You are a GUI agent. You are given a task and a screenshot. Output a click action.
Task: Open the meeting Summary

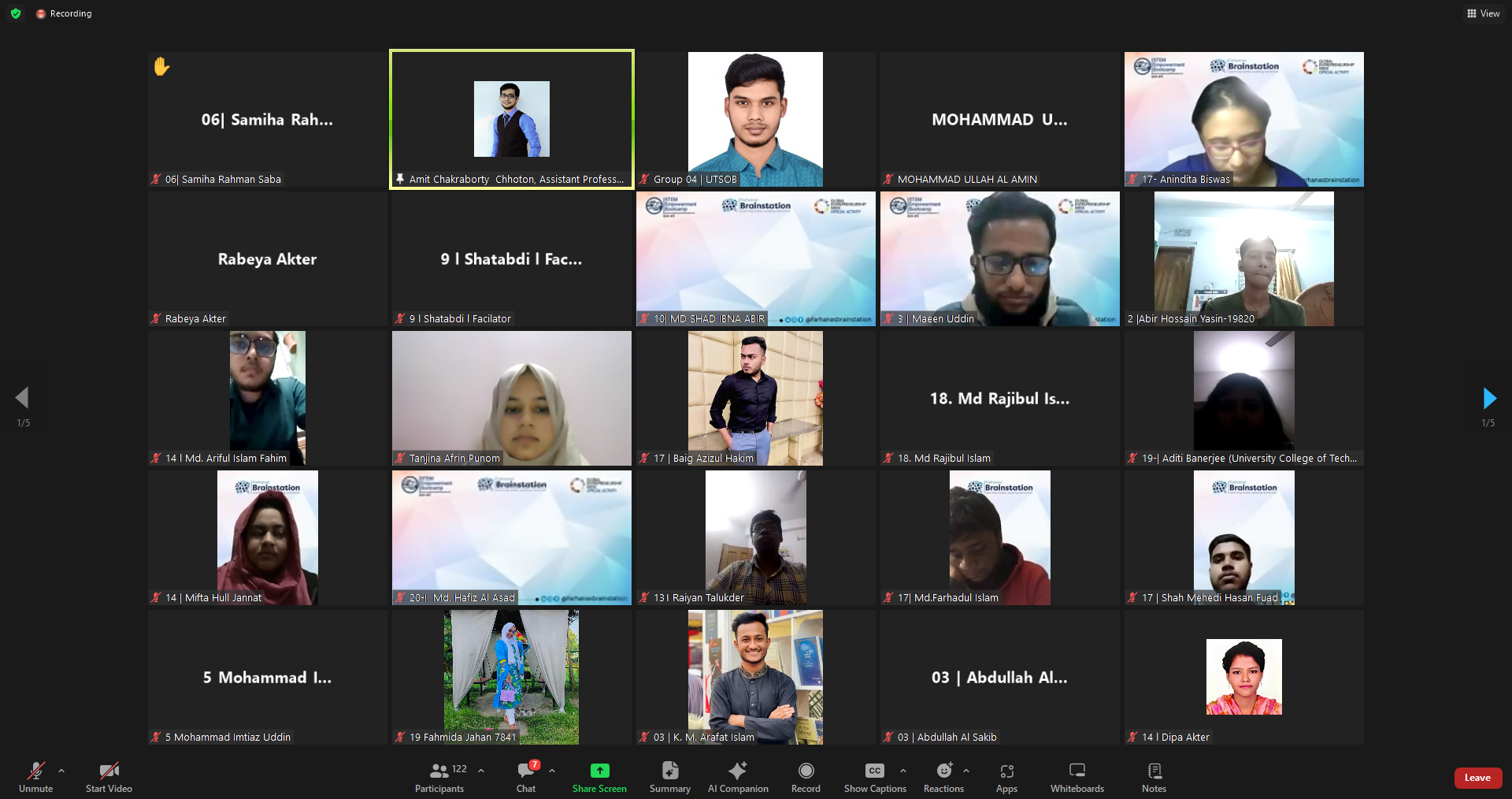pos(669,776)
